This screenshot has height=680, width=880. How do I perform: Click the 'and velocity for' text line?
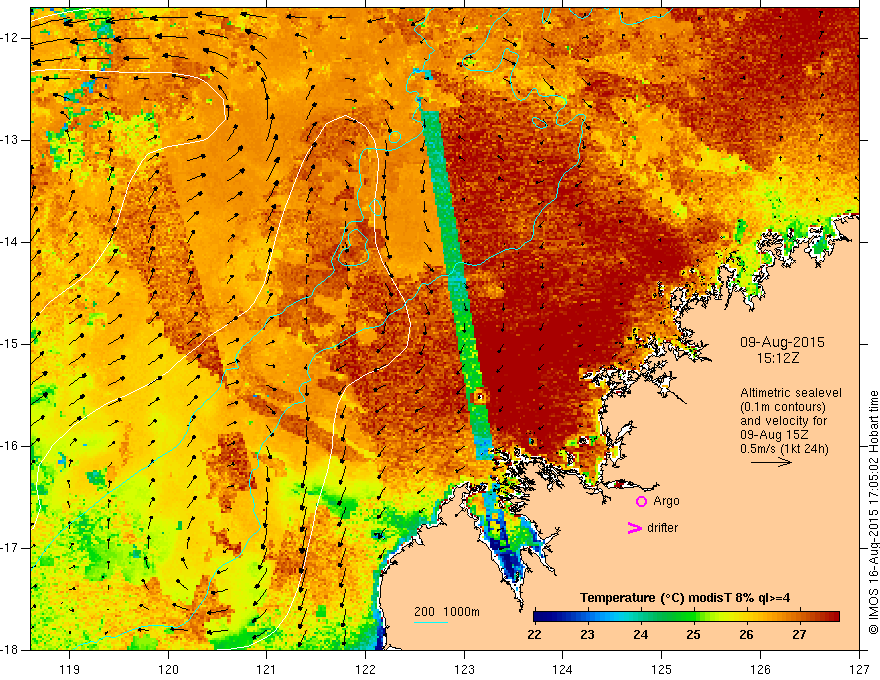pos(783,421)
